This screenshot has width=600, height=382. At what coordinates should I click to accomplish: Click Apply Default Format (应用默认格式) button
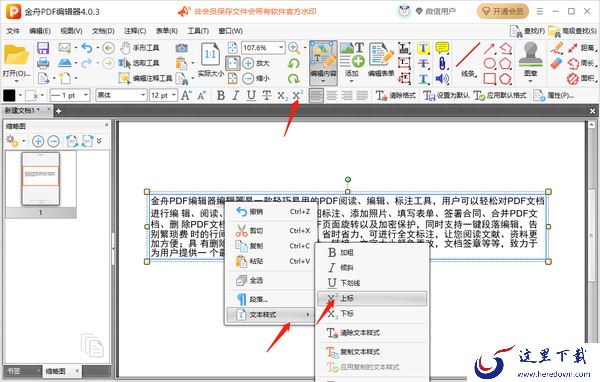(x=500, y=95)
